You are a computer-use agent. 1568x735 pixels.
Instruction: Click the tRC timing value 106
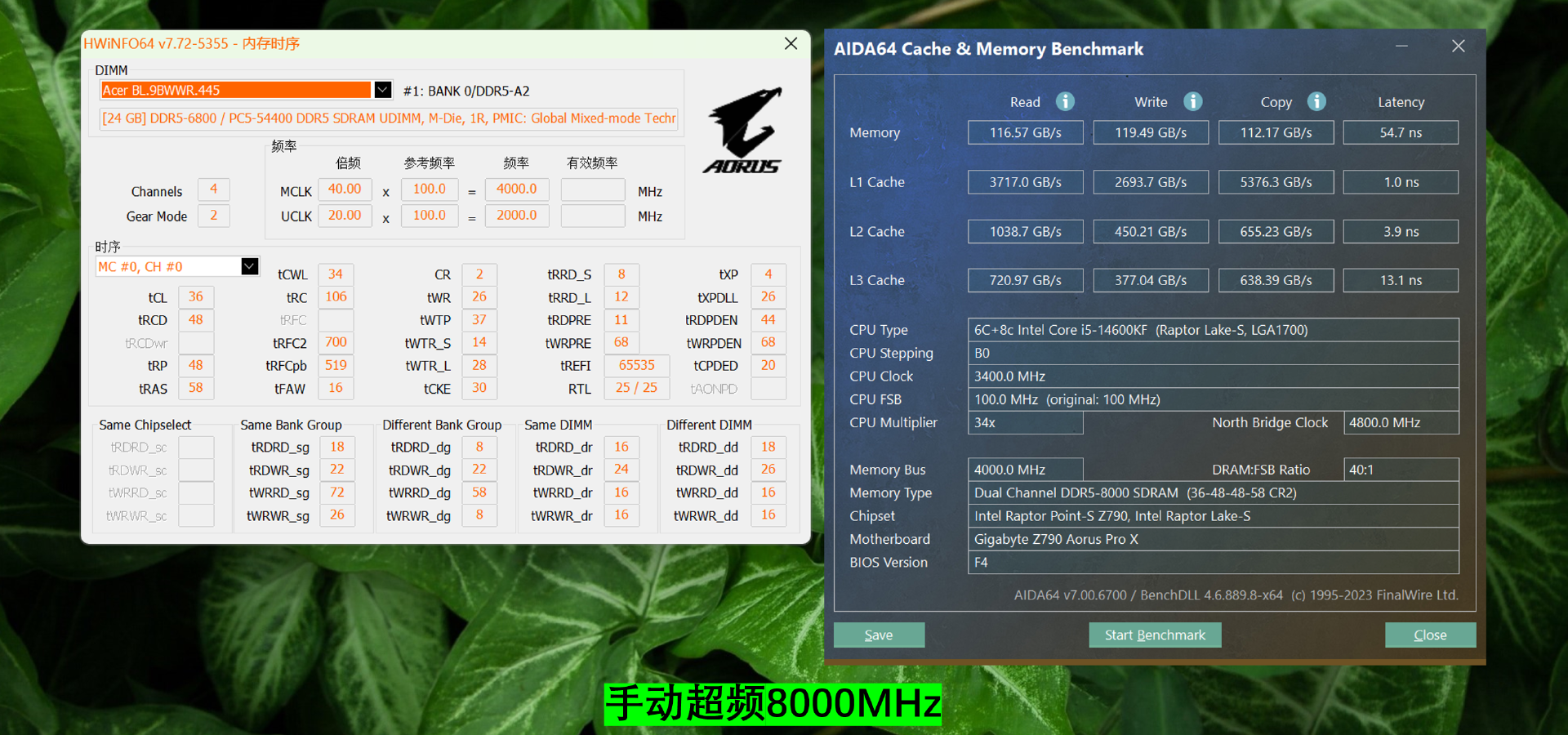[x=336, y=296]
